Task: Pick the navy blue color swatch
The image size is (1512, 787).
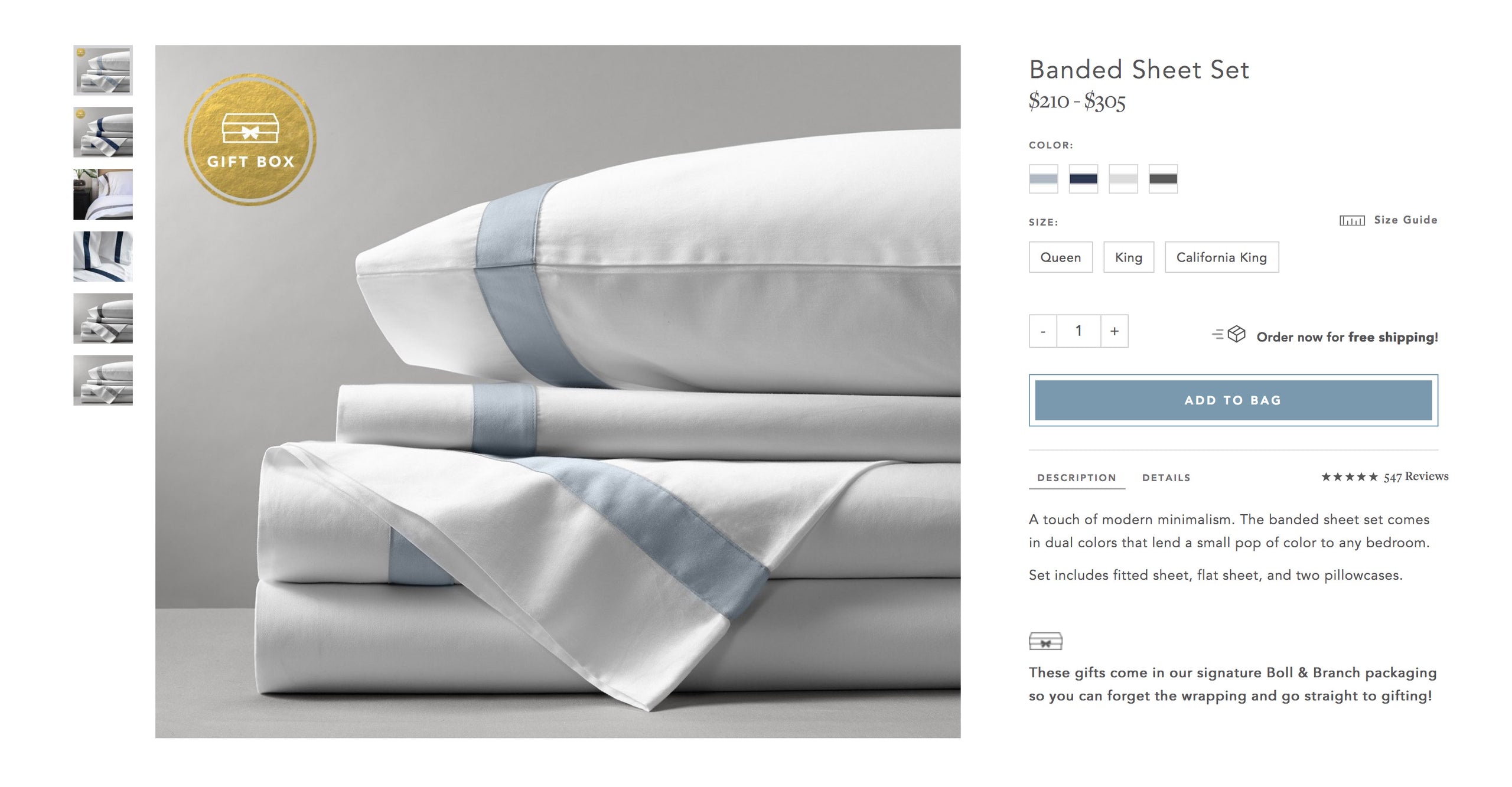Action: pyautogui.click(x=1083, y=179)
